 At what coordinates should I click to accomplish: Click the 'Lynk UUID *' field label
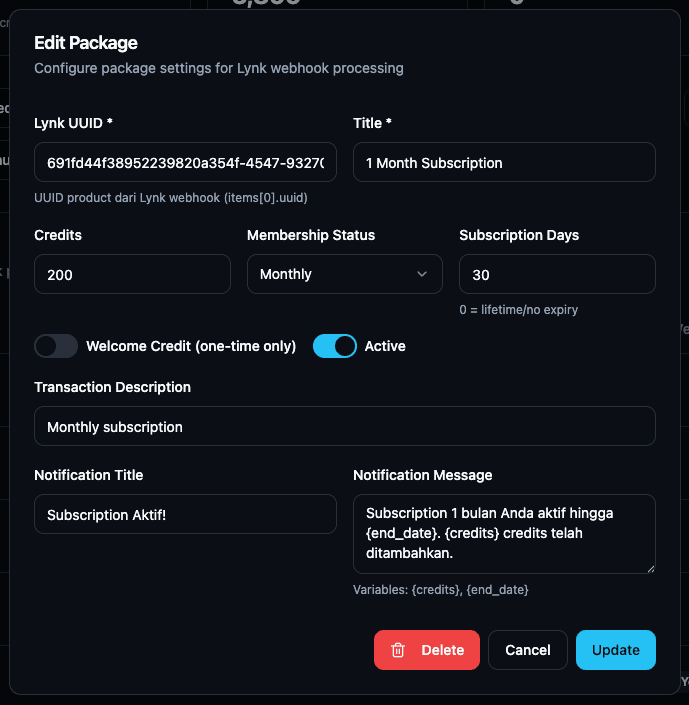pos(74,123)
